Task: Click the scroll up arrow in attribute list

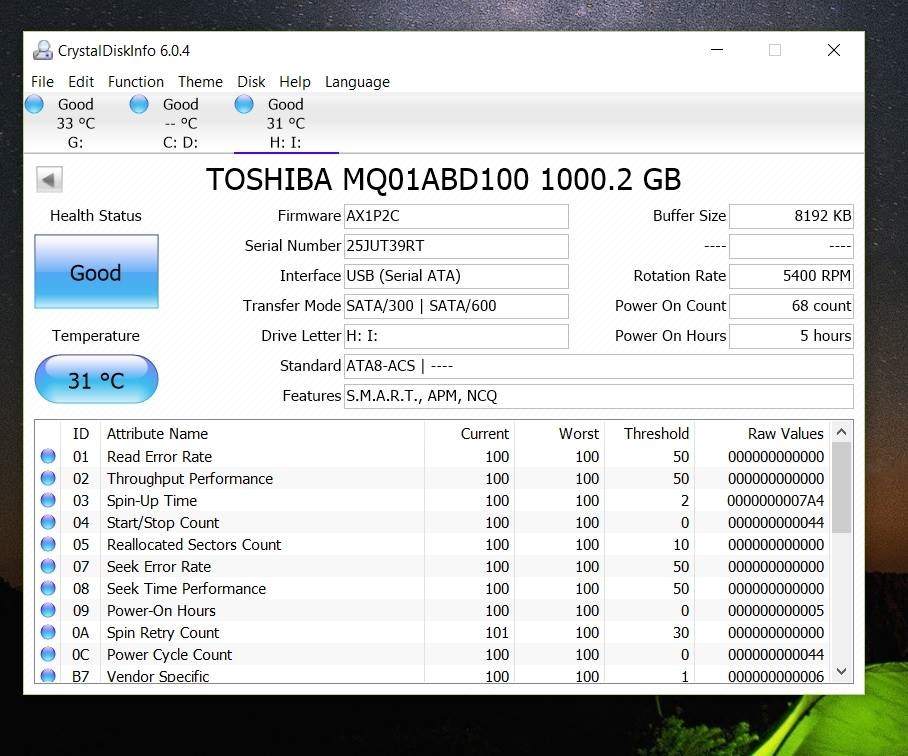Action: [842, 432]
